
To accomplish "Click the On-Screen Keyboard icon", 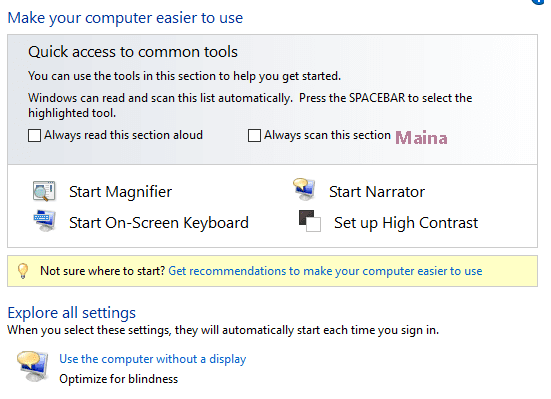I will click(x=45, y=220).
